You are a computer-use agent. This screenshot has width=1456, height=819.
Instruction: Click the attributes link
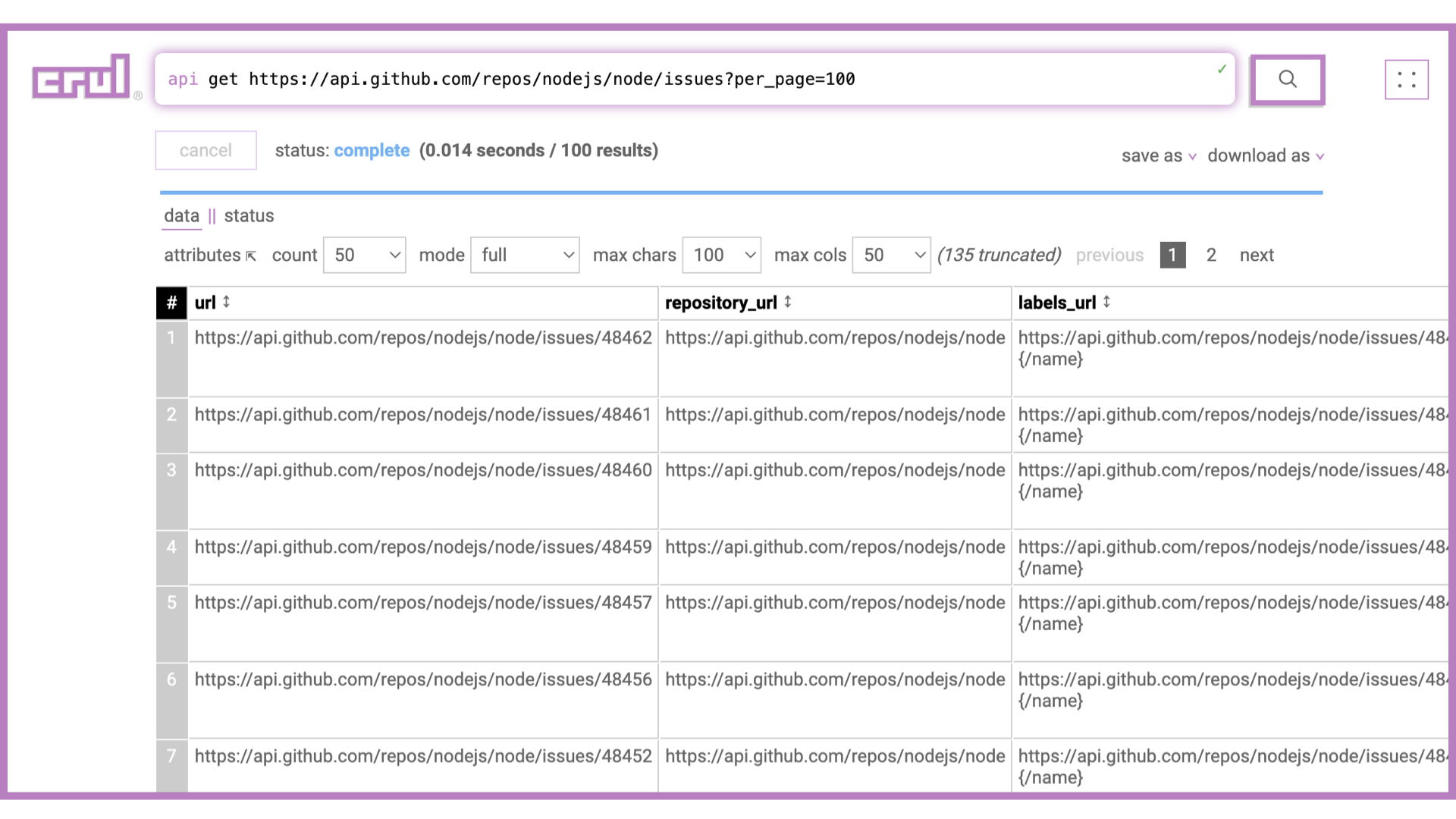click(x=202, y=255)
